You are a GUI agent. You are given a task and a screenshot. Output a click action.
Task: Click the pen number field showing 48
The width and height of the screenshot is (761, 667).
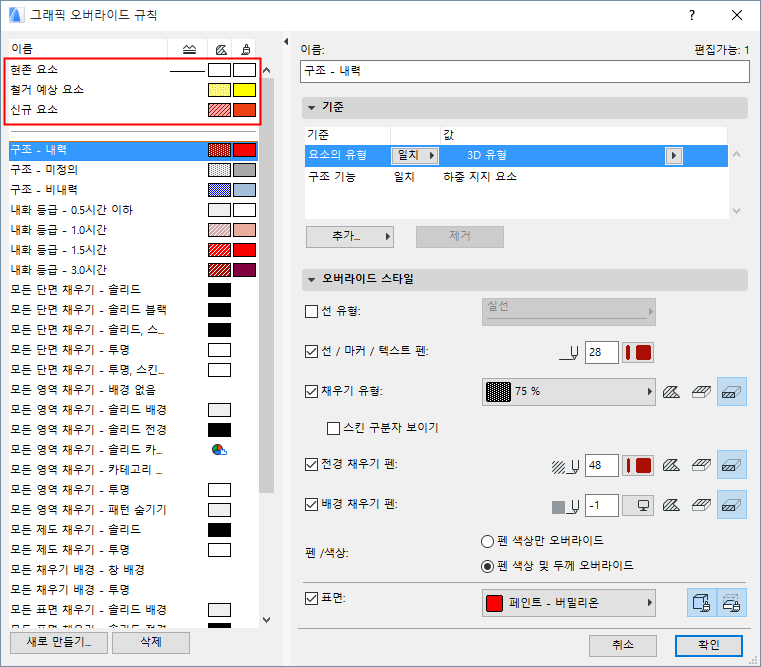601,466
